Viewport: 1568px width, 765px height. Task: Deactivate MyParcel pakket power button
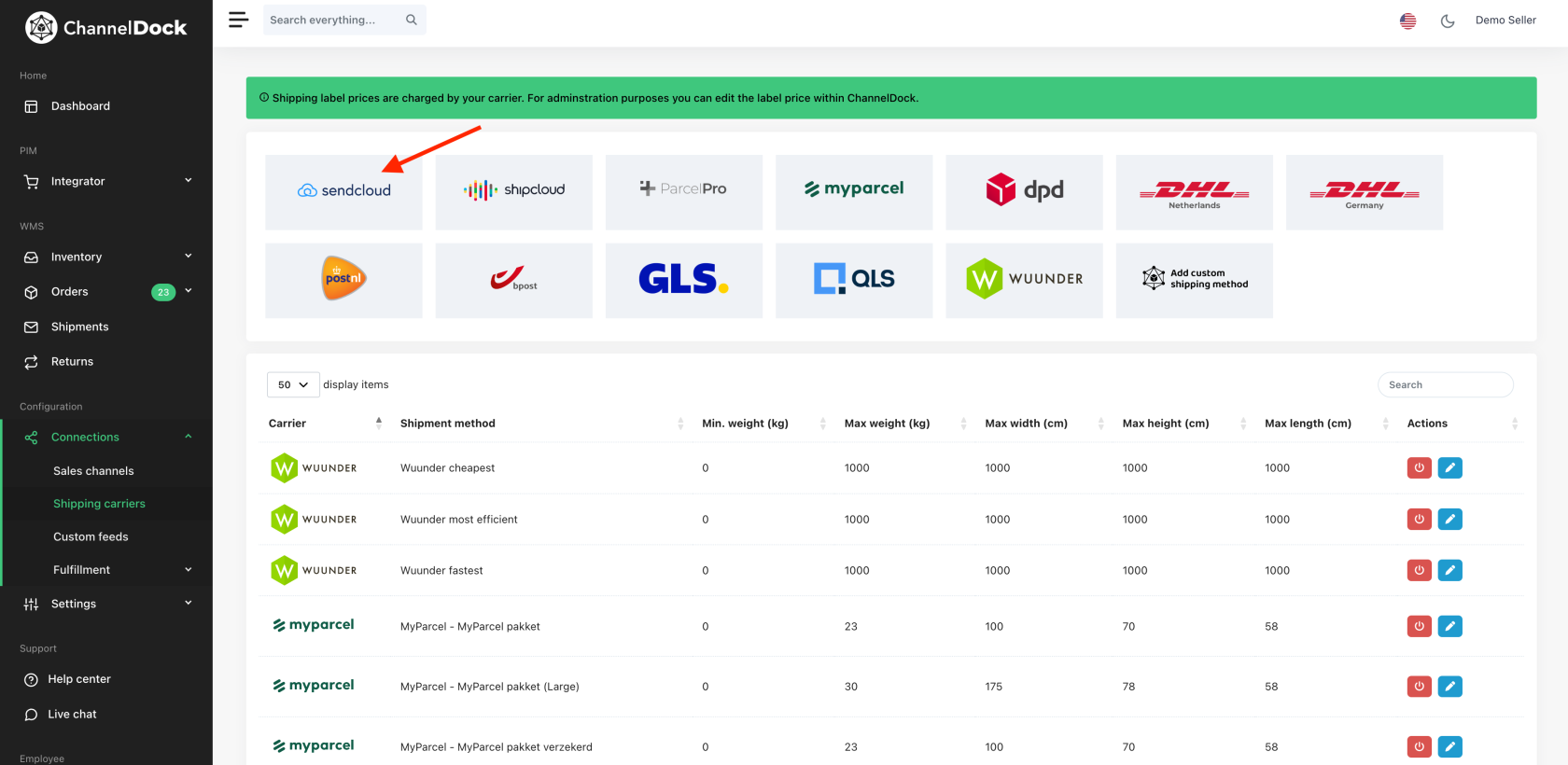1419,626
